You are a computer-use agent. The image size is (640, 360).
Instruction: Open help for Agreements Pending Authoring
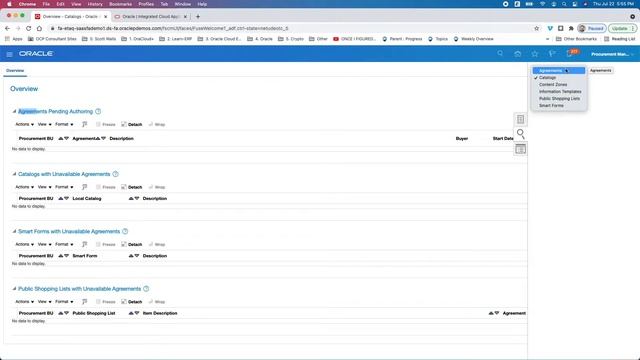pos(98,111)
